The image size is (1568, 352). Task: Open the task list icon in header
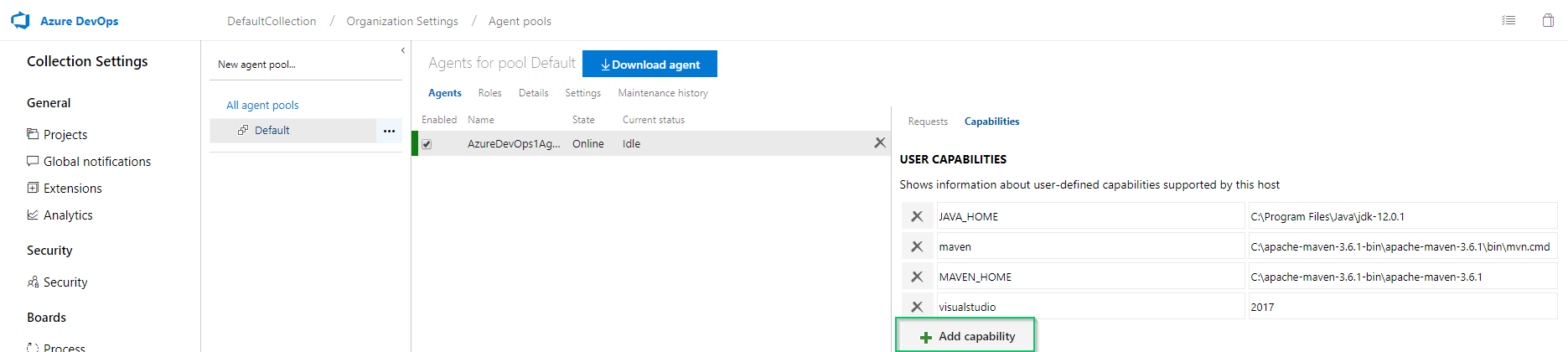(1508, 21)
